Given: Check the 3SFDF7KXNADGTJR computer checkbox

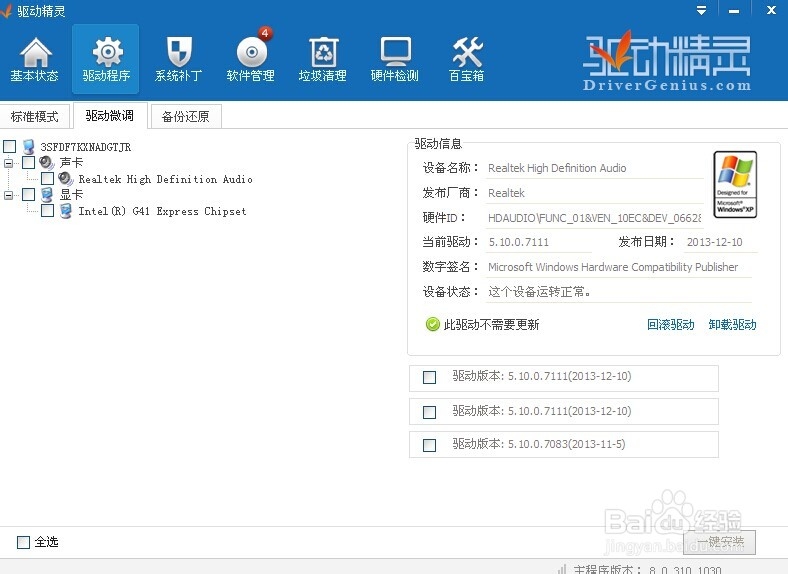Looking at the screenshot, I should pos(10,146).
